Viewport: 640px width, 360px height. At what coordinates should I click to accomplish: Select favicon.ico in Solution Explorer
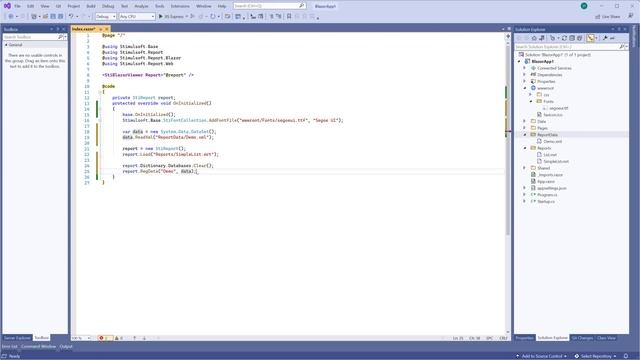[553, 115]
